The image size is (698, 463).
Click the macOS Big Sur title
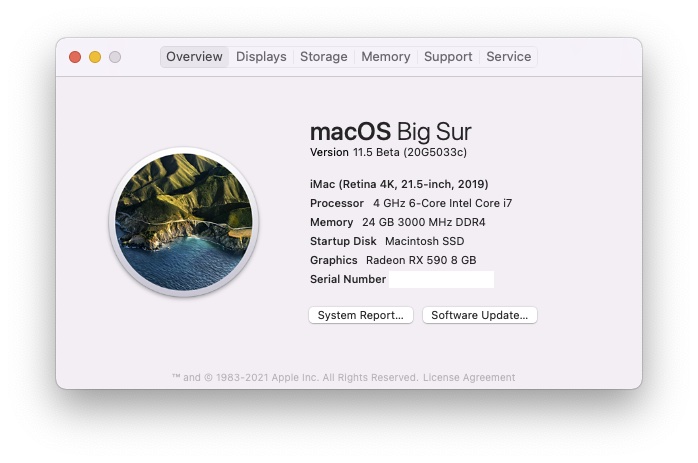tap(390, 132)
